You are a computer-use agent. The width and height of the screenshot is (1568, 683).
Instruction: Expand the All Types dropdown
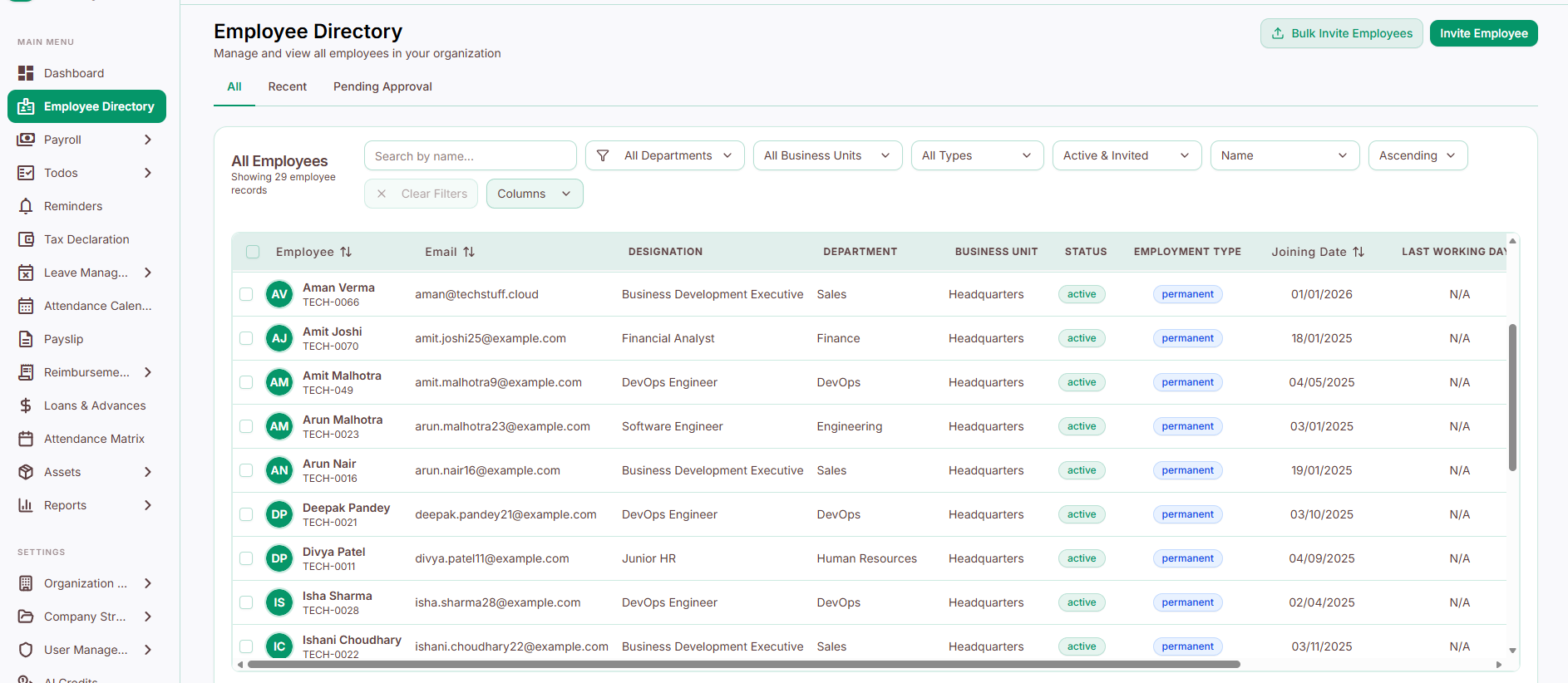coord(978,155)
